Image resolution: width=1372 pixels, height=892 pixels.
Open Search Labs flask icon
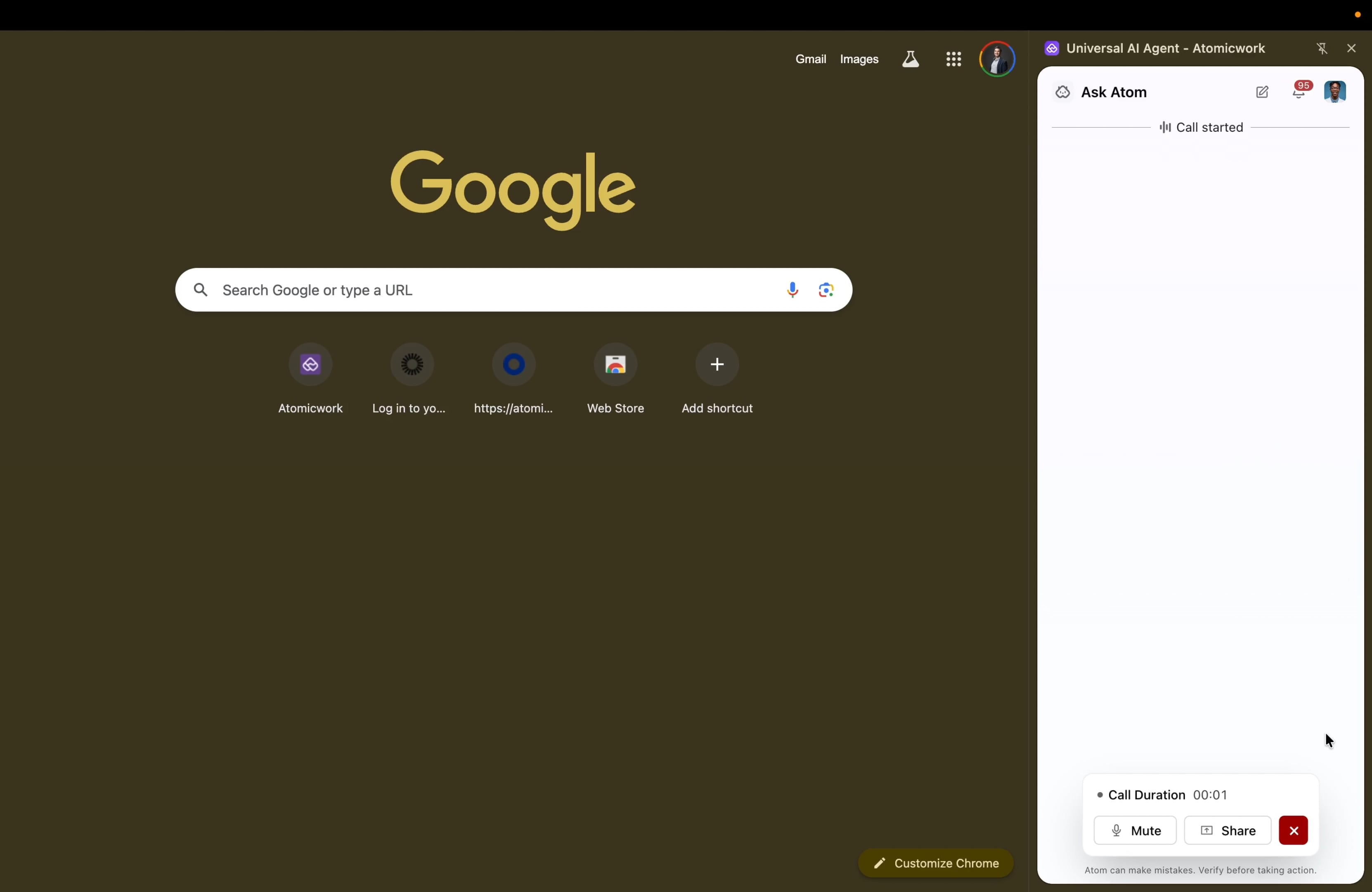click(911, 59)
